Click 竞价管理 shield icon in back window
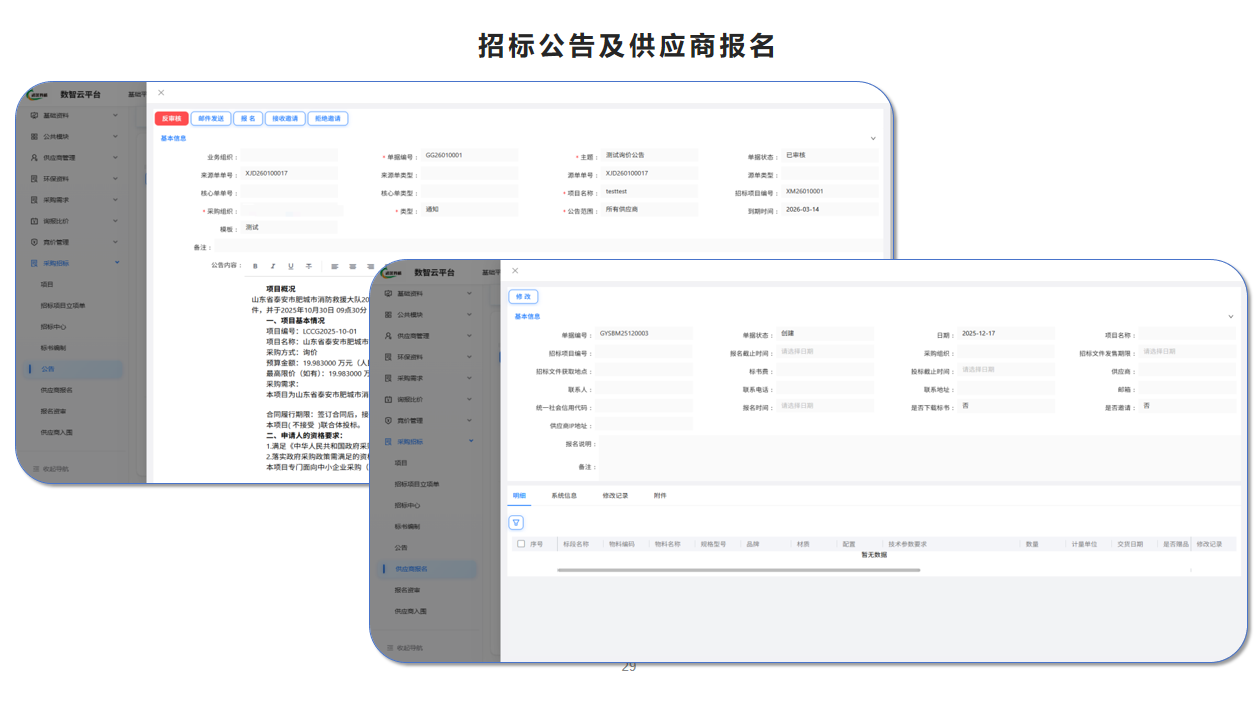This screenshot has width=1257, height=706. click(x=33, y=241)
